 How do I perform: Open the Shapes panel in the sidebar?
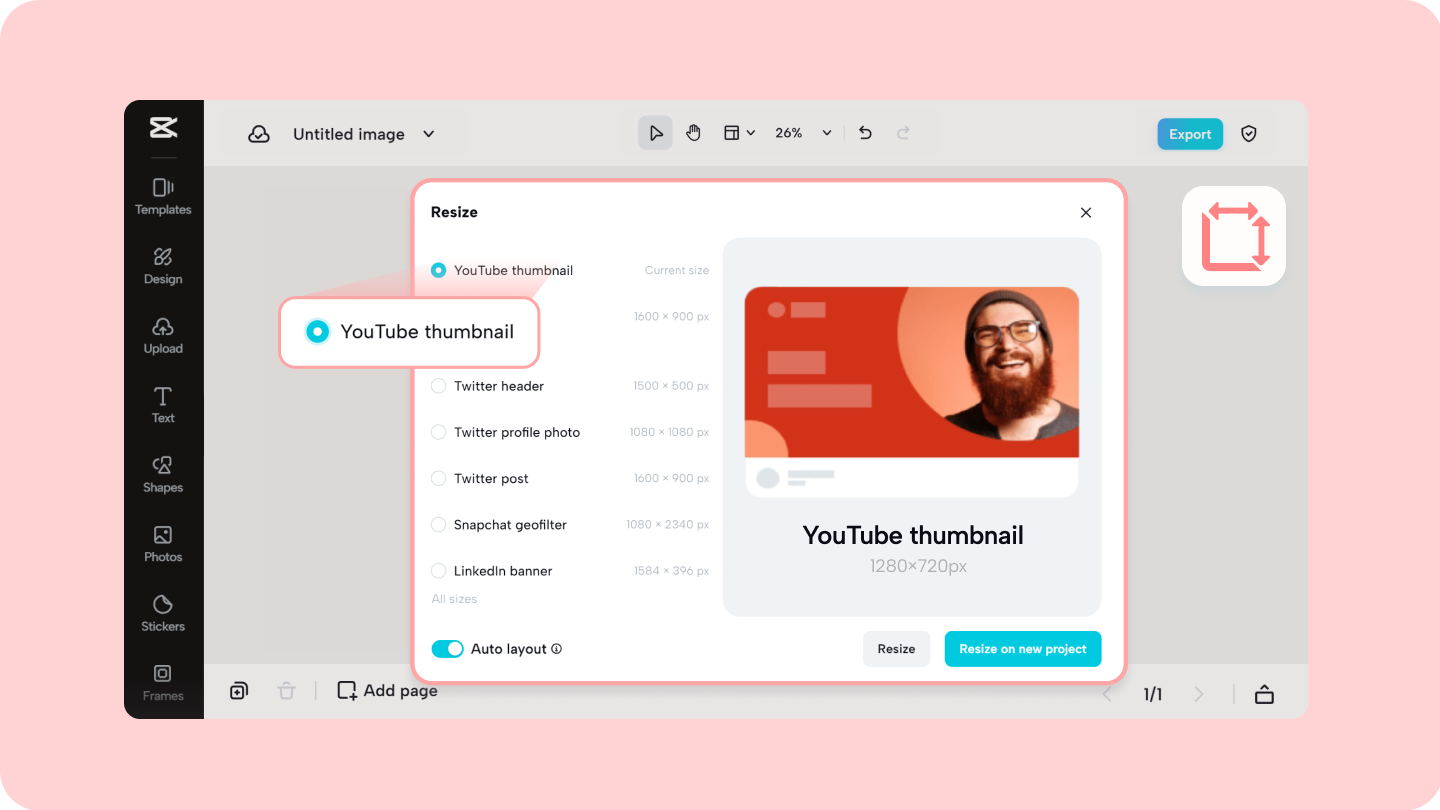(162, 474)
